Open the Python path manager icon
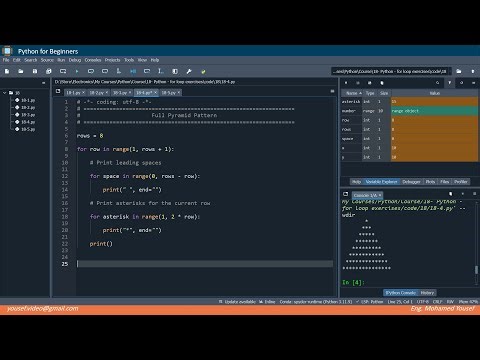 [x=203, y=71]
